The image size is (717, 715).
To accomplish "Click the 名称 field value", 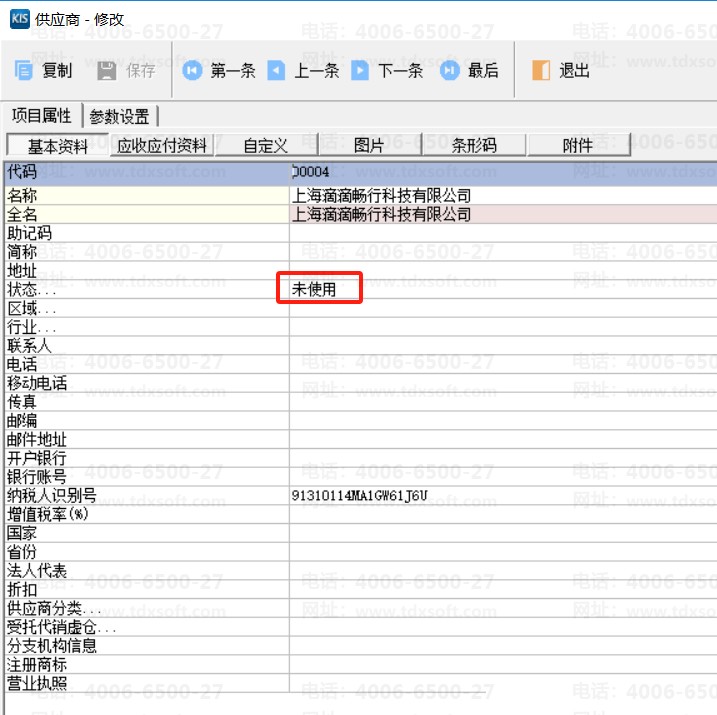I will pyautogui.click(x=500, y=196).
